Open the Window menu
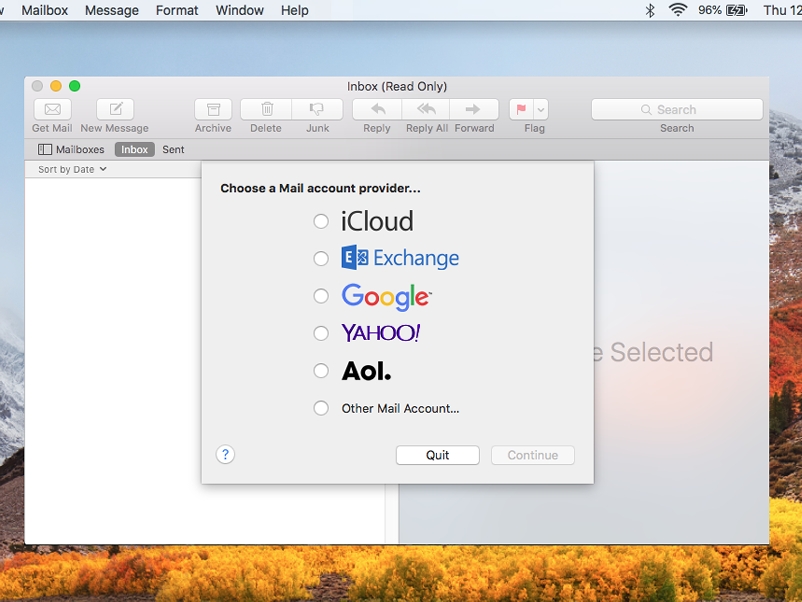 (x=239, y=10)
